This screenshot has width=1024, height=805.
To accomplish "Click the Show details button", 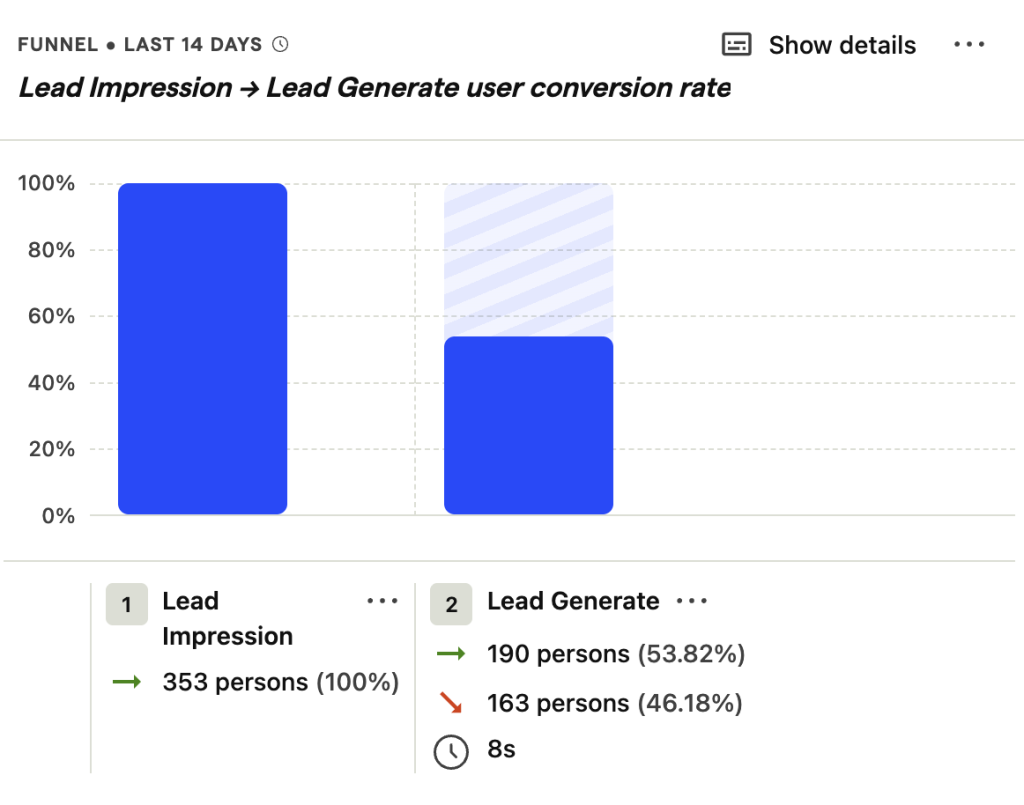I will [841, 45].
